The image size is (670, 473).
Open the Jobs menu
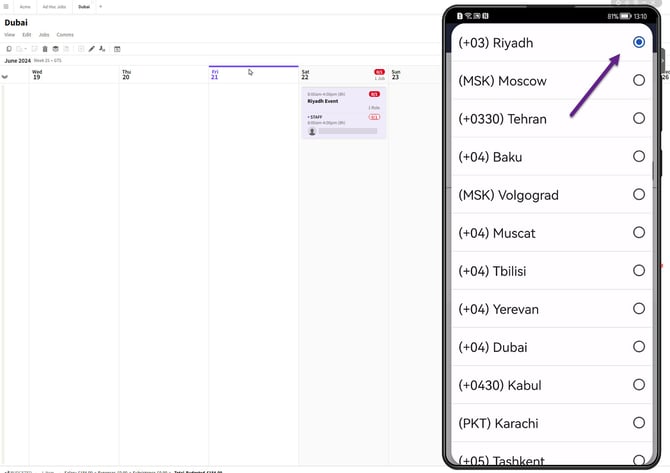tap(44, 35)
